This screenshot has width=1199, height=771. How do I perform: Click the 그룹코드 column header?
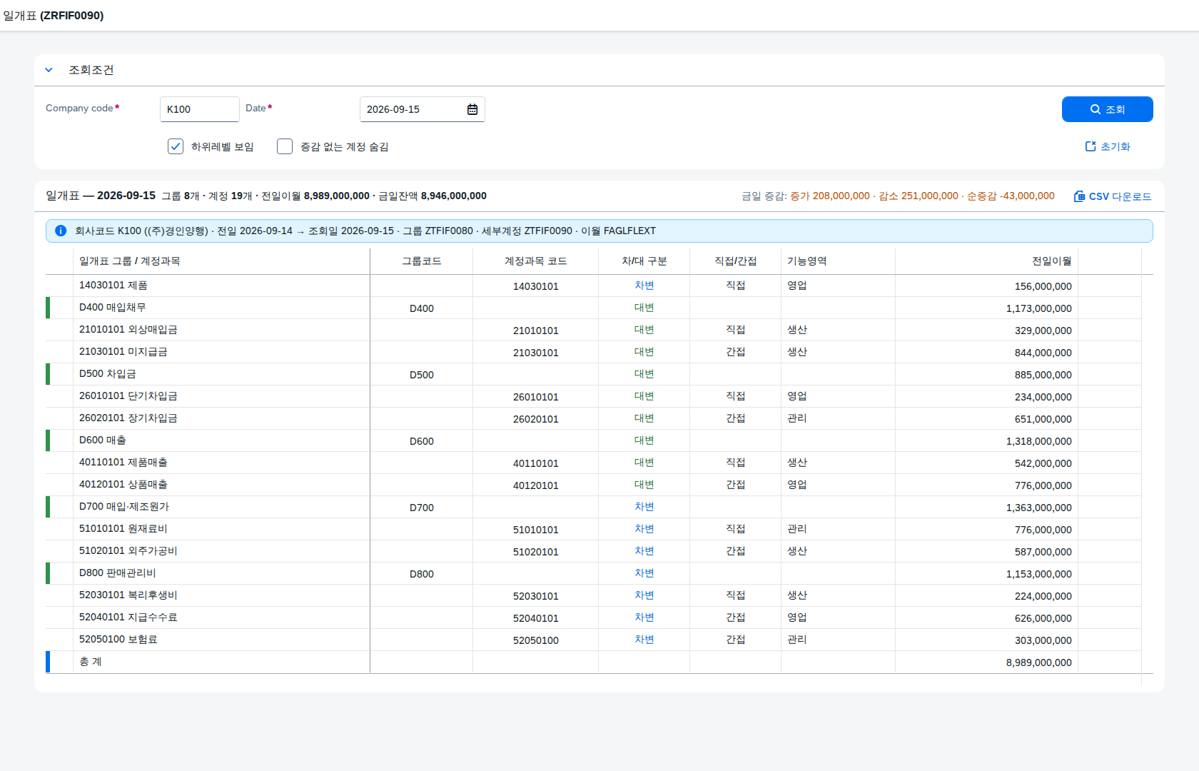coord(421,262)
